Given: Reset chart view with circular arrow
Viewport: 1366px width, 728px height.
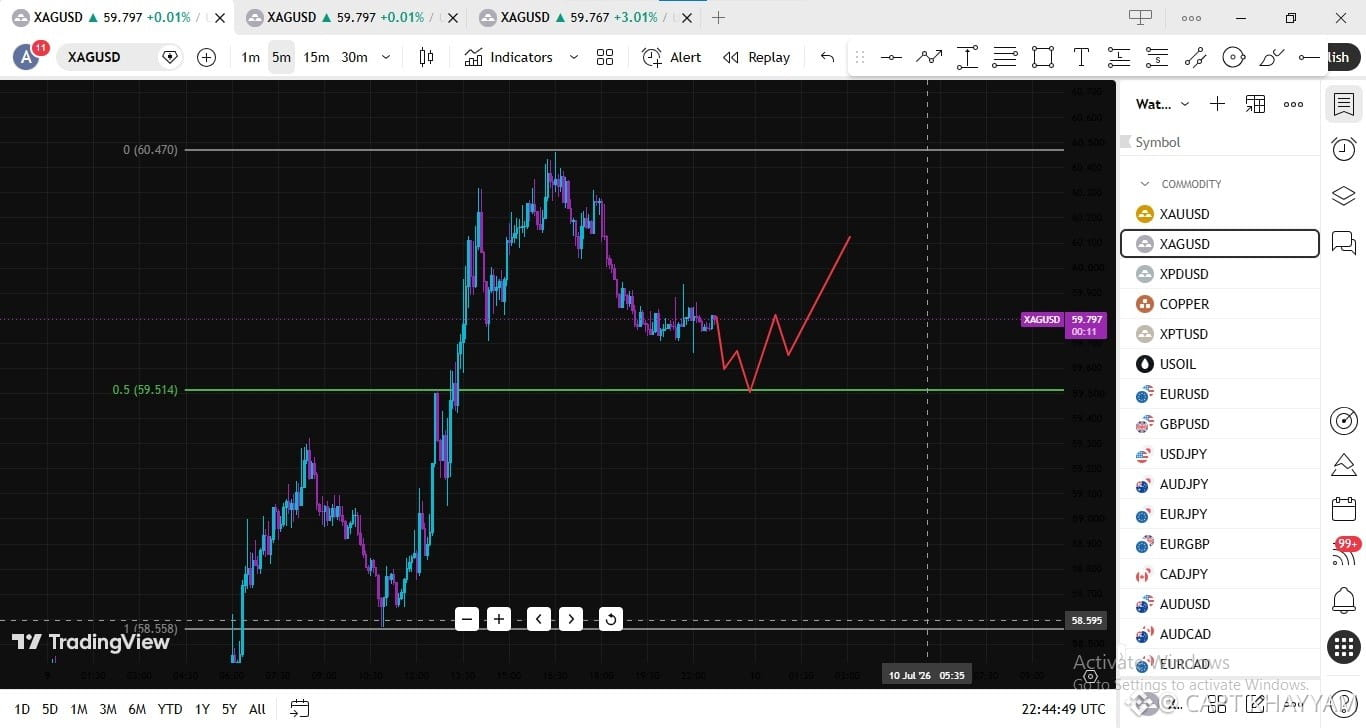Looking at the screenshot, I should coord(611,619).
